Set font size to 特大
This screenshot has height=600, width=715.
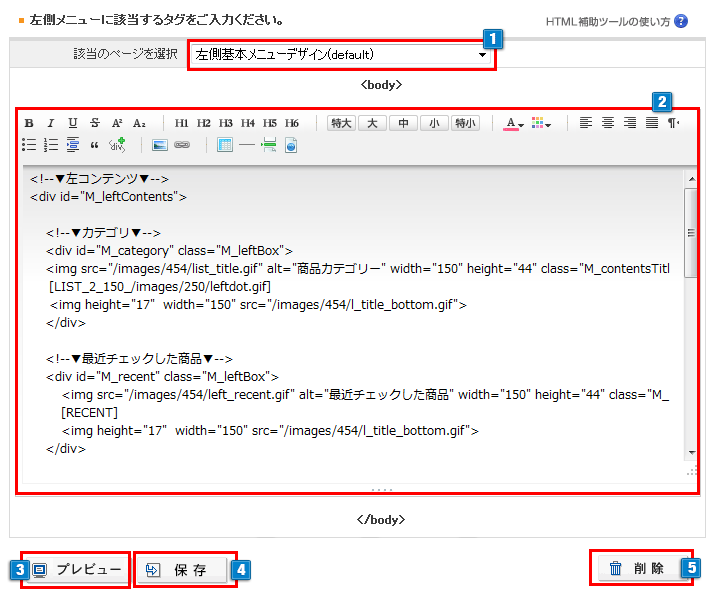342,123
